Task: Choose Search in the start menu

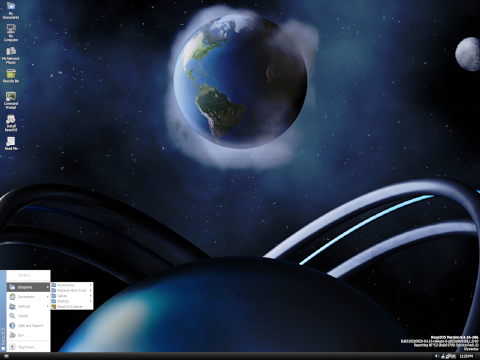Action: (28, 316)
